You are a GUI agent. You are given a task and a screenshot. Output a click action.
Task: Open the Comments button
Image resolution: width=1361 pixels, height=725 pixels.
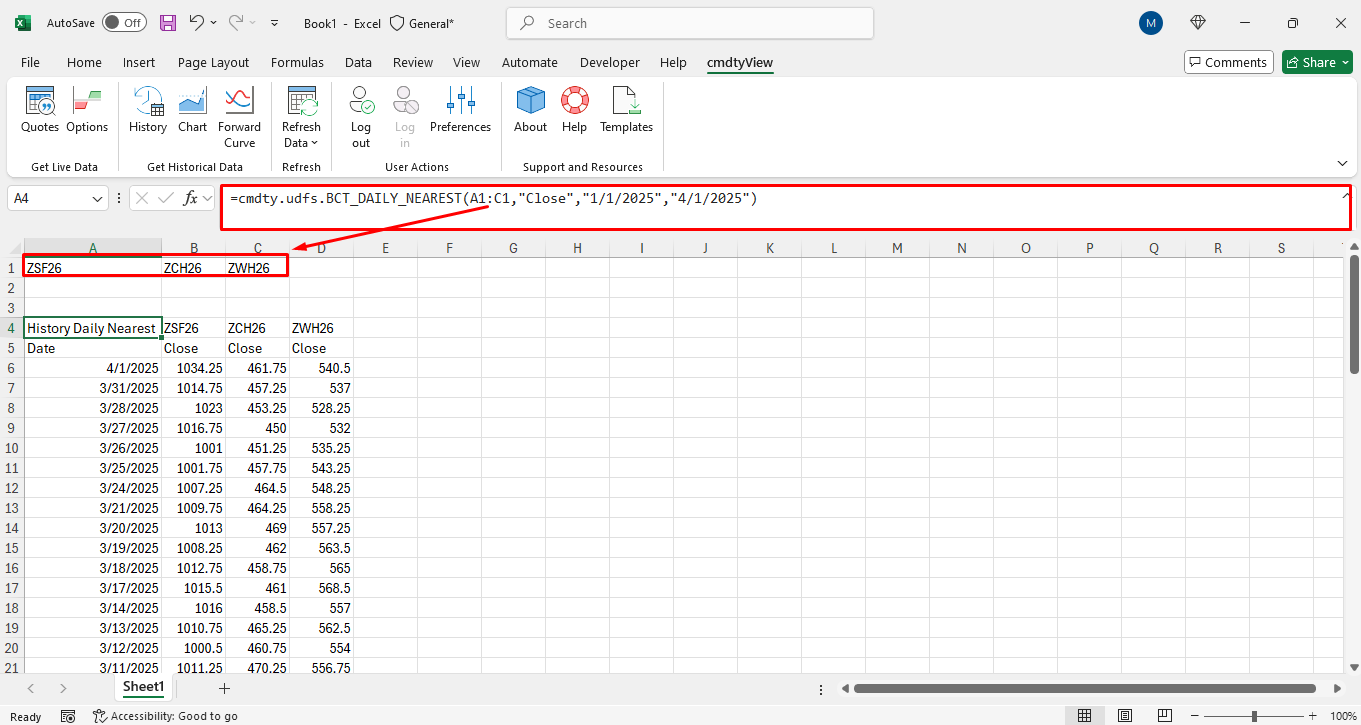pos(1229,62)
